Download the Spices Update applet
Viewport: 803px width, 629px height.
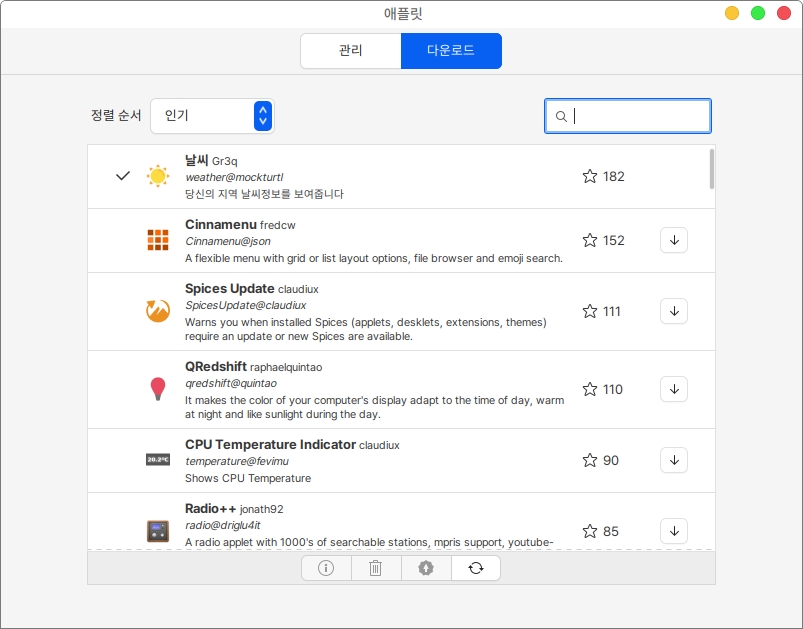(673, 311)
